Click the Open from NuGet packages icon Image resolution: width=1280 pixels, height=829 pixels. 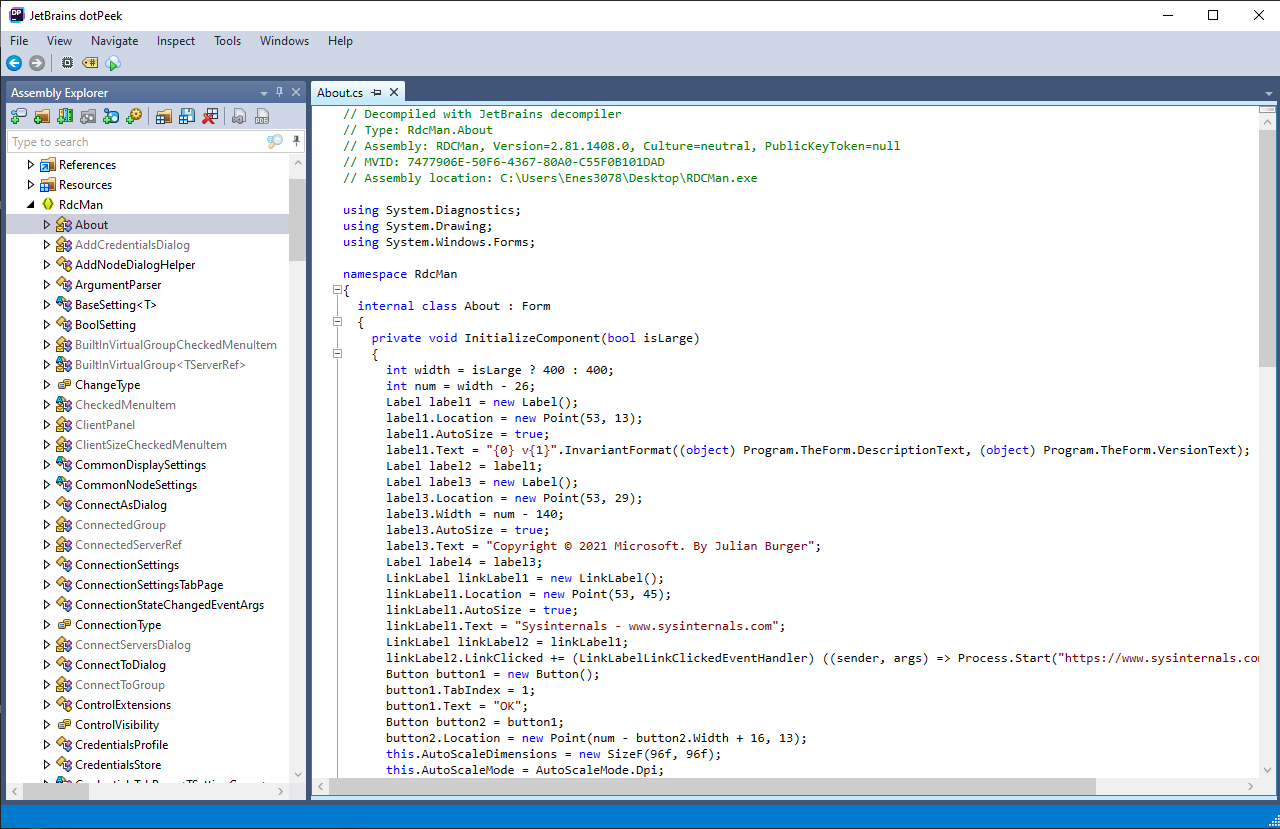[111, 117]
